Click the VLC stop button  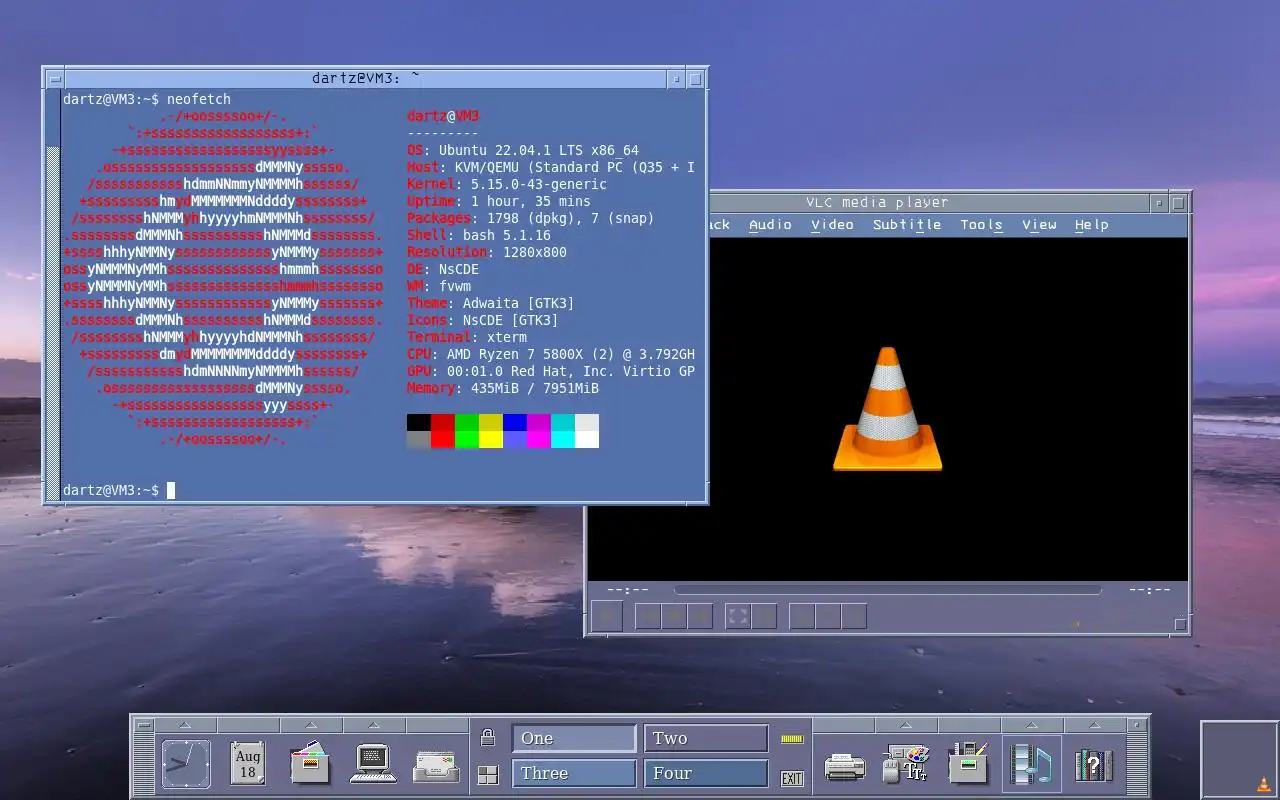[674, 616]
